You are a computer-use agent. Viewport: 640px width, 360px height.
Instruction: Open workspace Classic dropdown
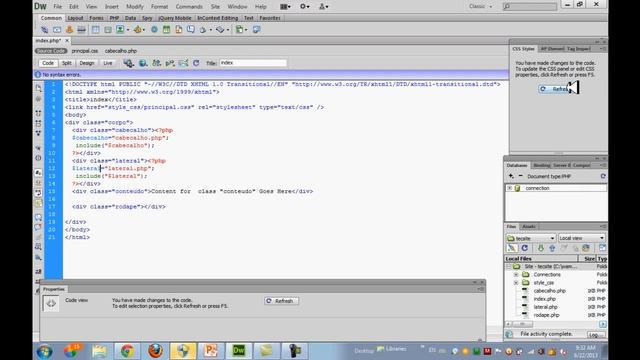point(480,7)
